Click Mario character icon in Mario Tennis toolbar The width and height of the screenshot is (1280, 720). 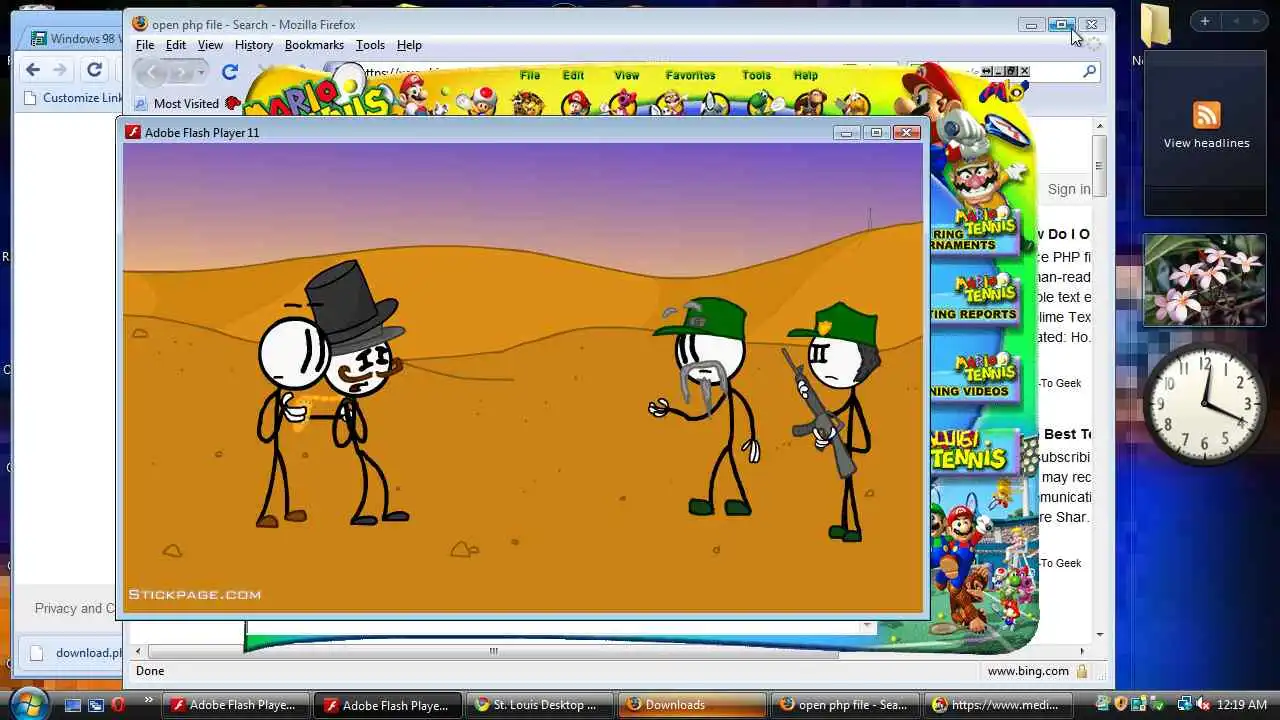(576, 101)
